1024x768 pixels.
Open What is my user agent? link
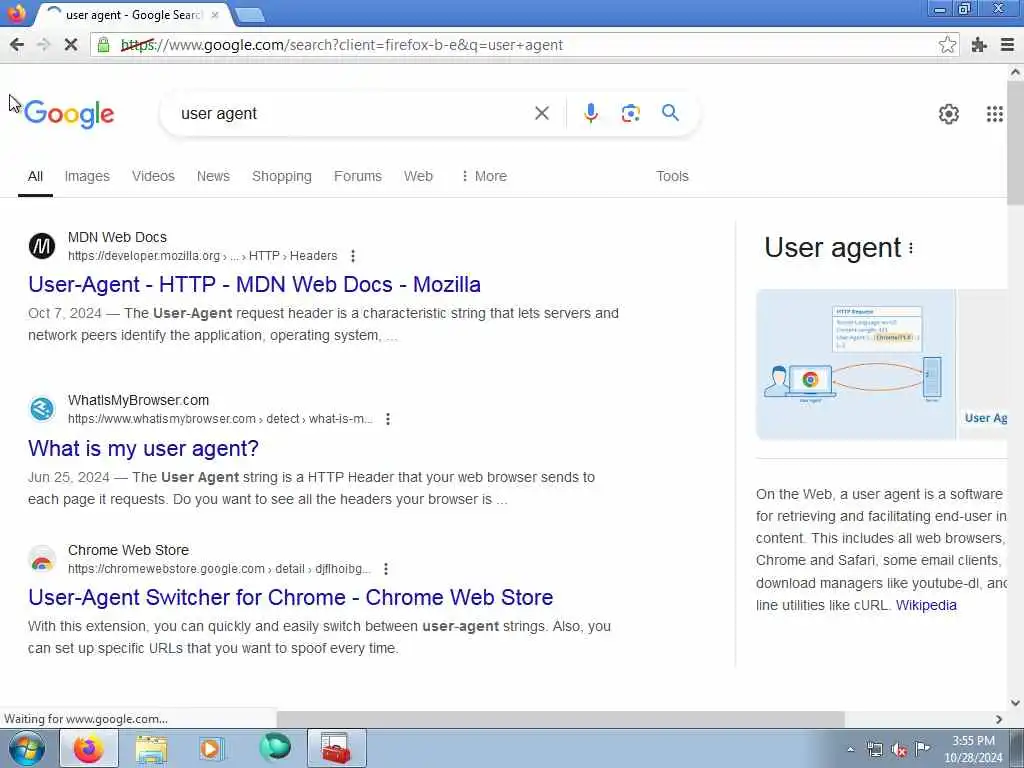[x=143, y=449]
